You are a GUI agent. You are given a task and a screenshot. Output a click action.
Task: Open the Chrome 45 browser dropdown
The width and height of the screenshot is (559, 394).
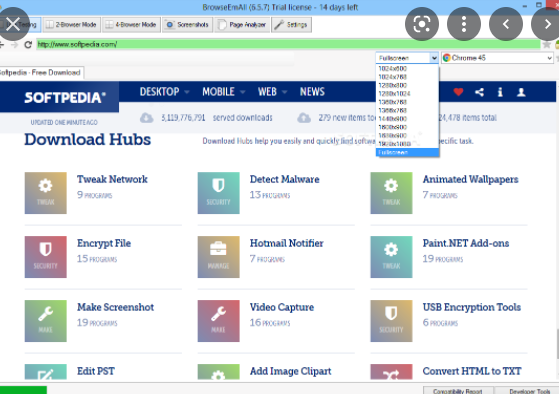tap(497, 58)
